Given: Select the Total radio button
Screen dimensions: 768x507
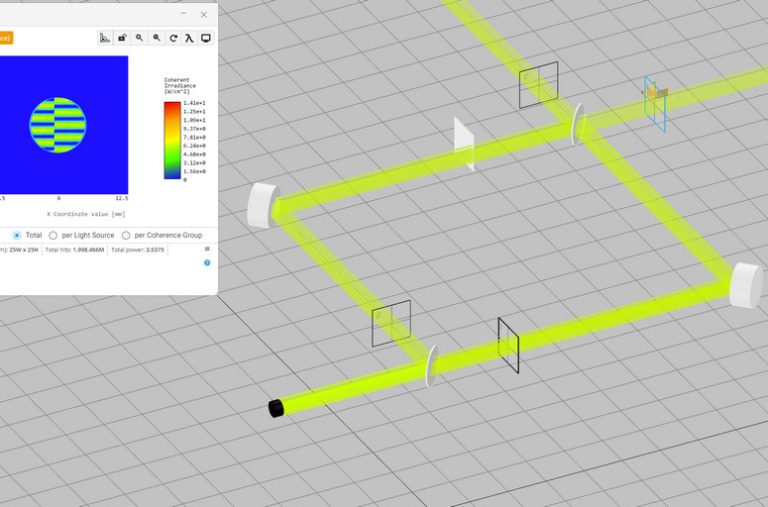Looking at the screenshot, I should point(17,236).
